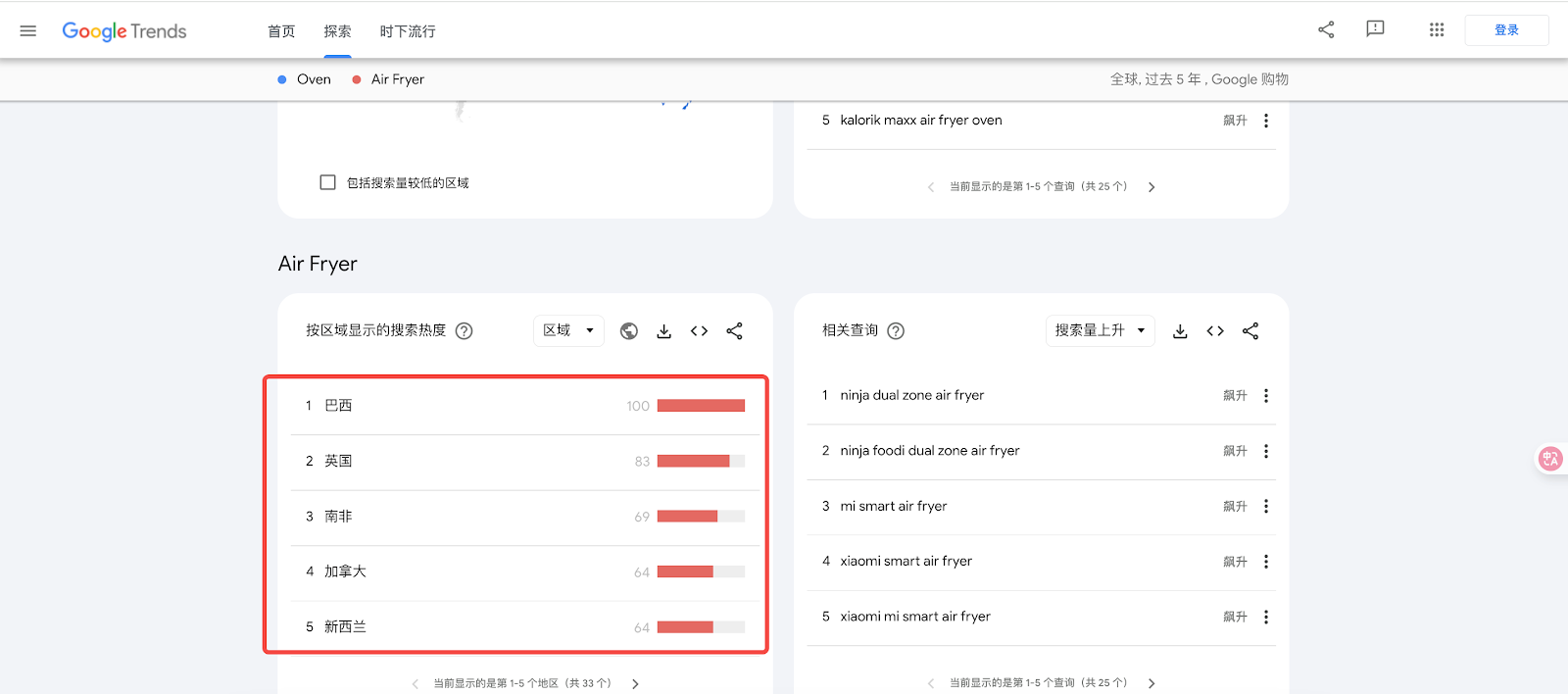Embed the region interest widget
Screen dimensions: 1568x694
coord(699,331)
